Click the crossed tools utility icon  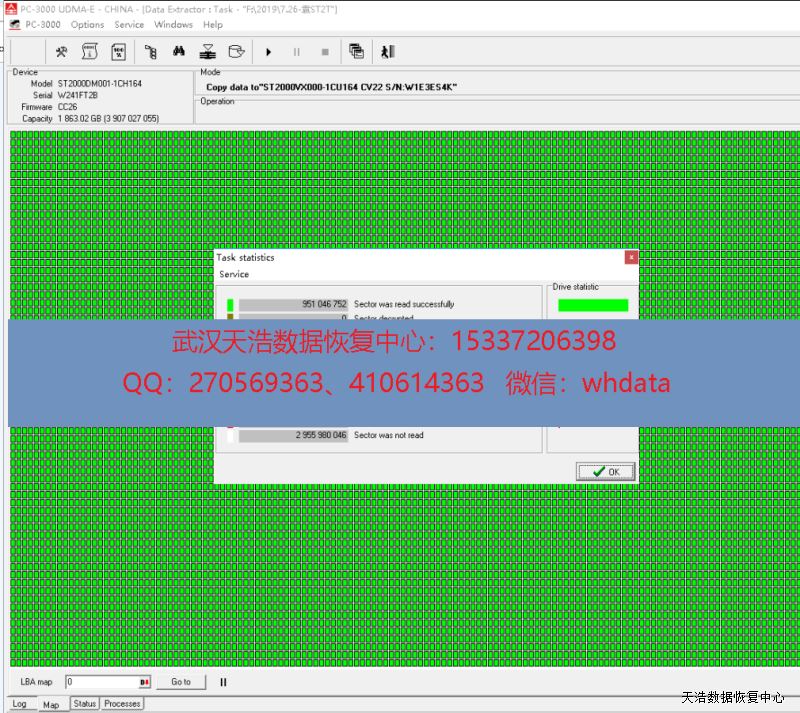point(61,52)
